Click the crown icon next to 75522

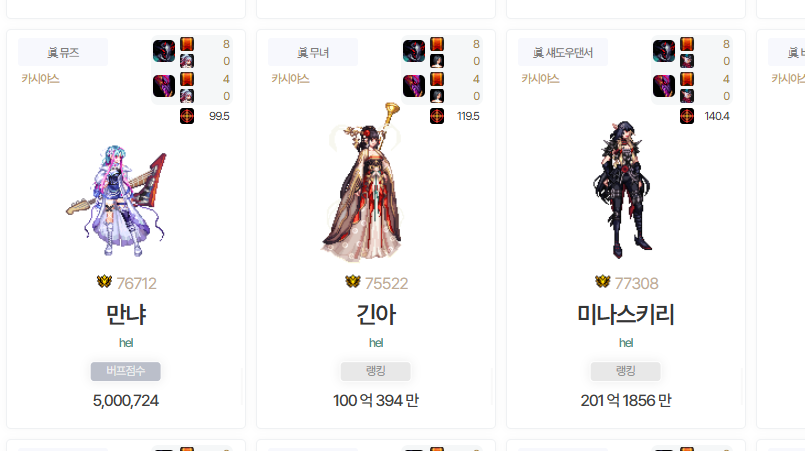[353, 281]
